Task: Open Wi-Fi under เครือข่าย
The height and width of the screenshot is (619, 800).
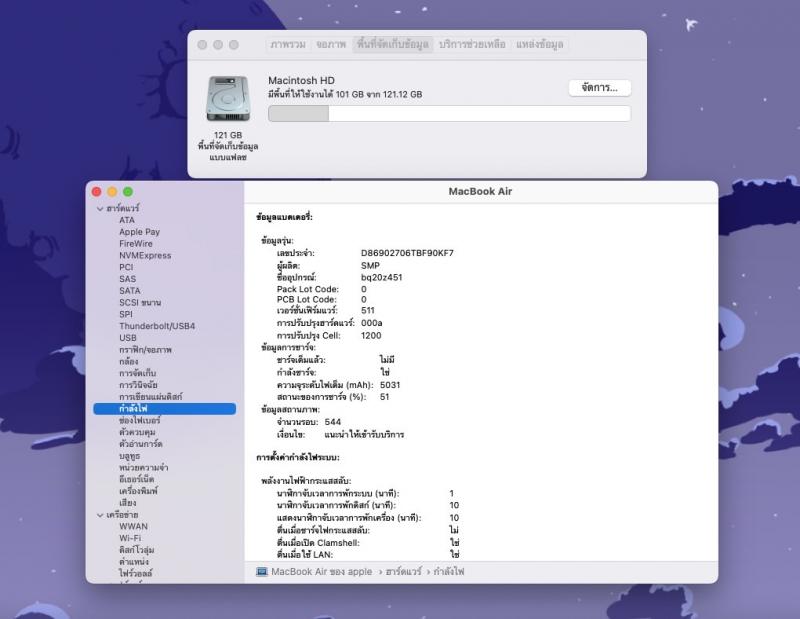Action: (130, 538)
